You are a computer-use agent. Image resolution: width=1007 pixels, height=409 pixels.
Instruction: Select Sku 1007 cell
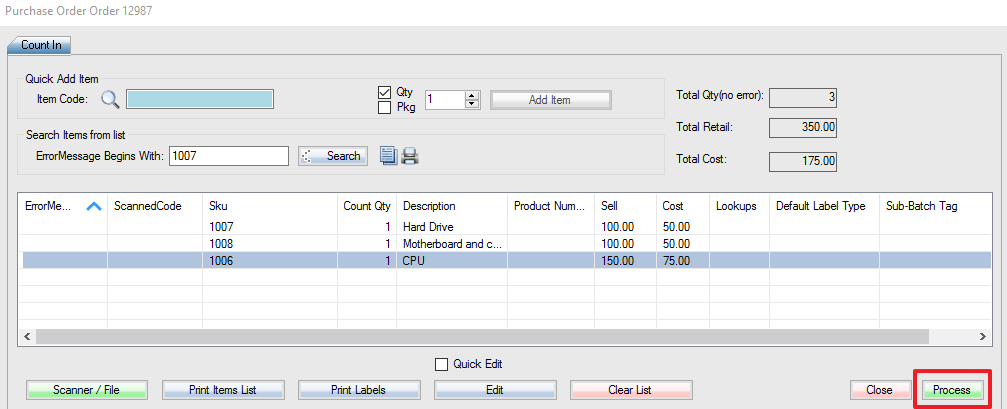coord(270,227)
